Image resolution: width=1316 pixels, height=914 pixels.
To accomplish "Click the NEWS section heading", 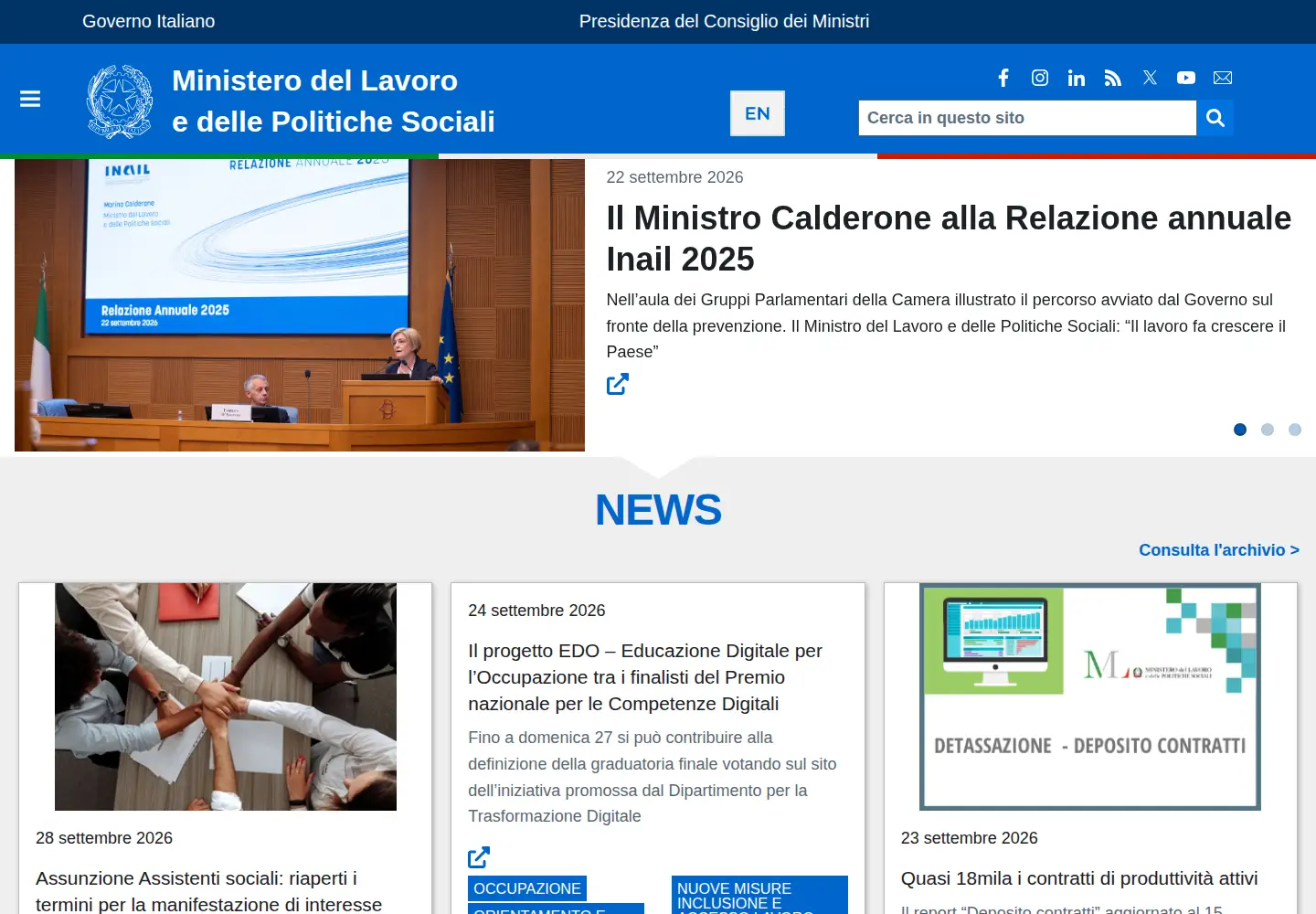I will click(658, 510).
